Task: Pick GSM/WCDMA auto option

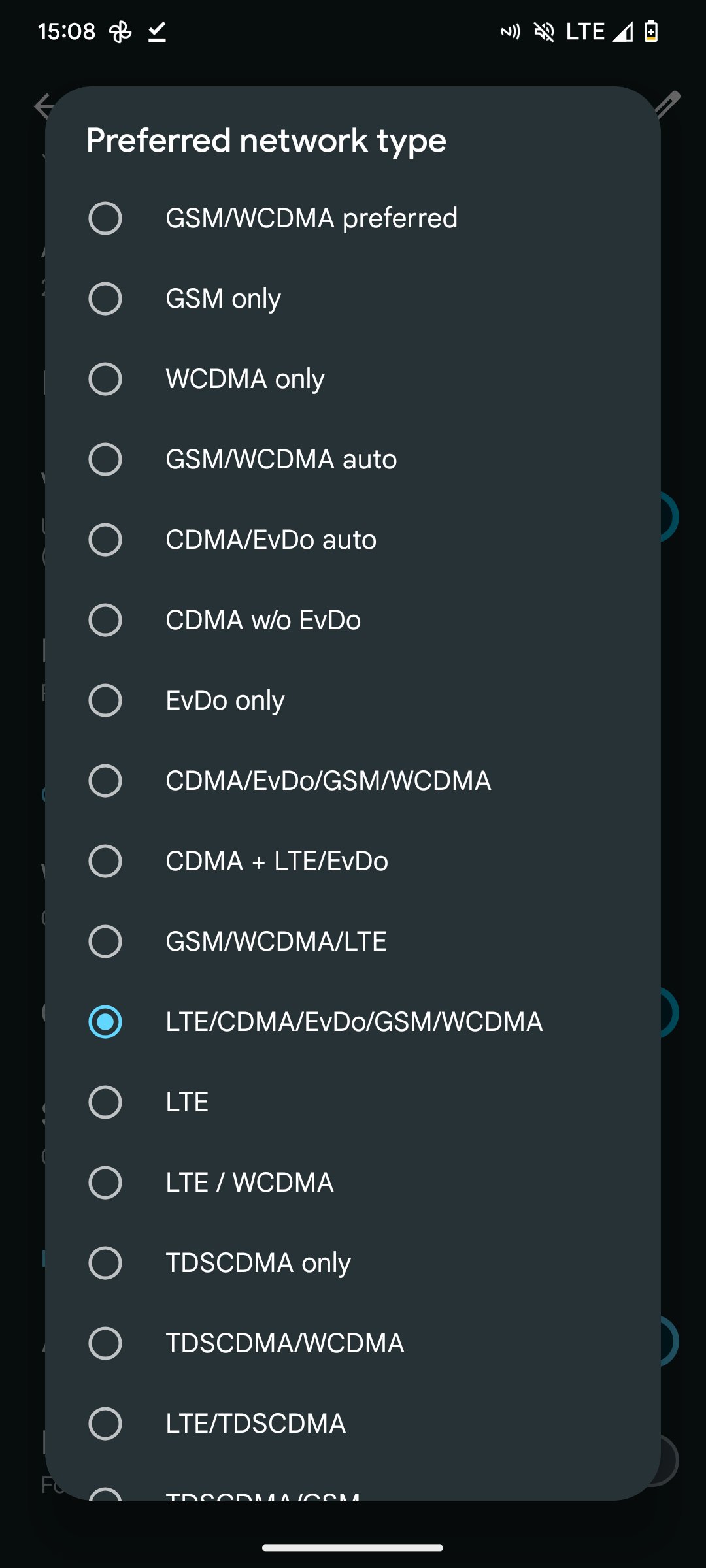Action: tap(105, 459)
